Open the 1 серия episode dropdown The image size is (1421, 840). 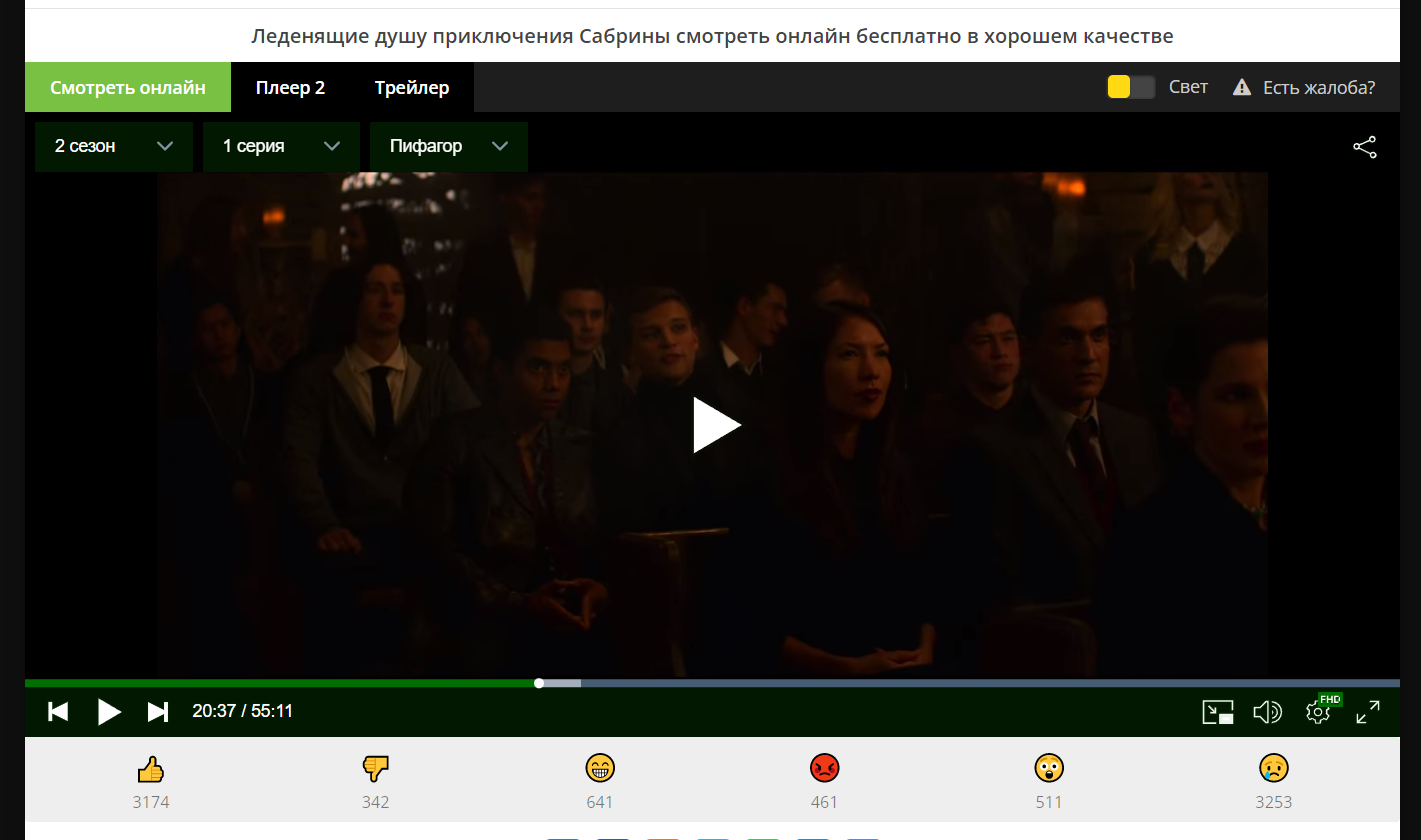281,147
